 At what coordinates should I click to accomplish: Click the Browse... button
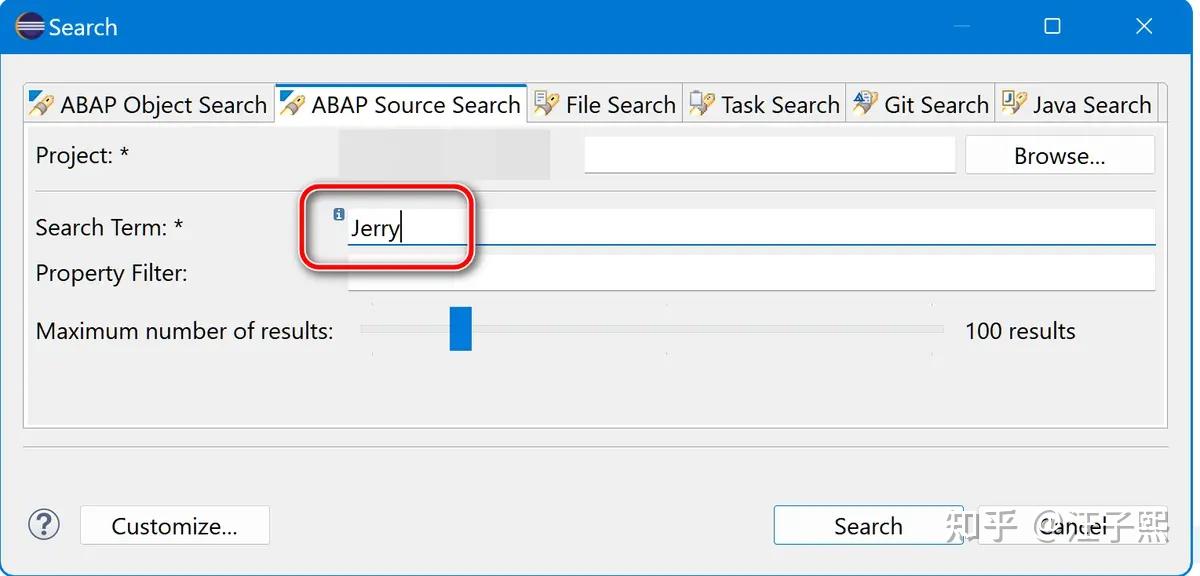pyautogui.click(x=1060, y=156)
